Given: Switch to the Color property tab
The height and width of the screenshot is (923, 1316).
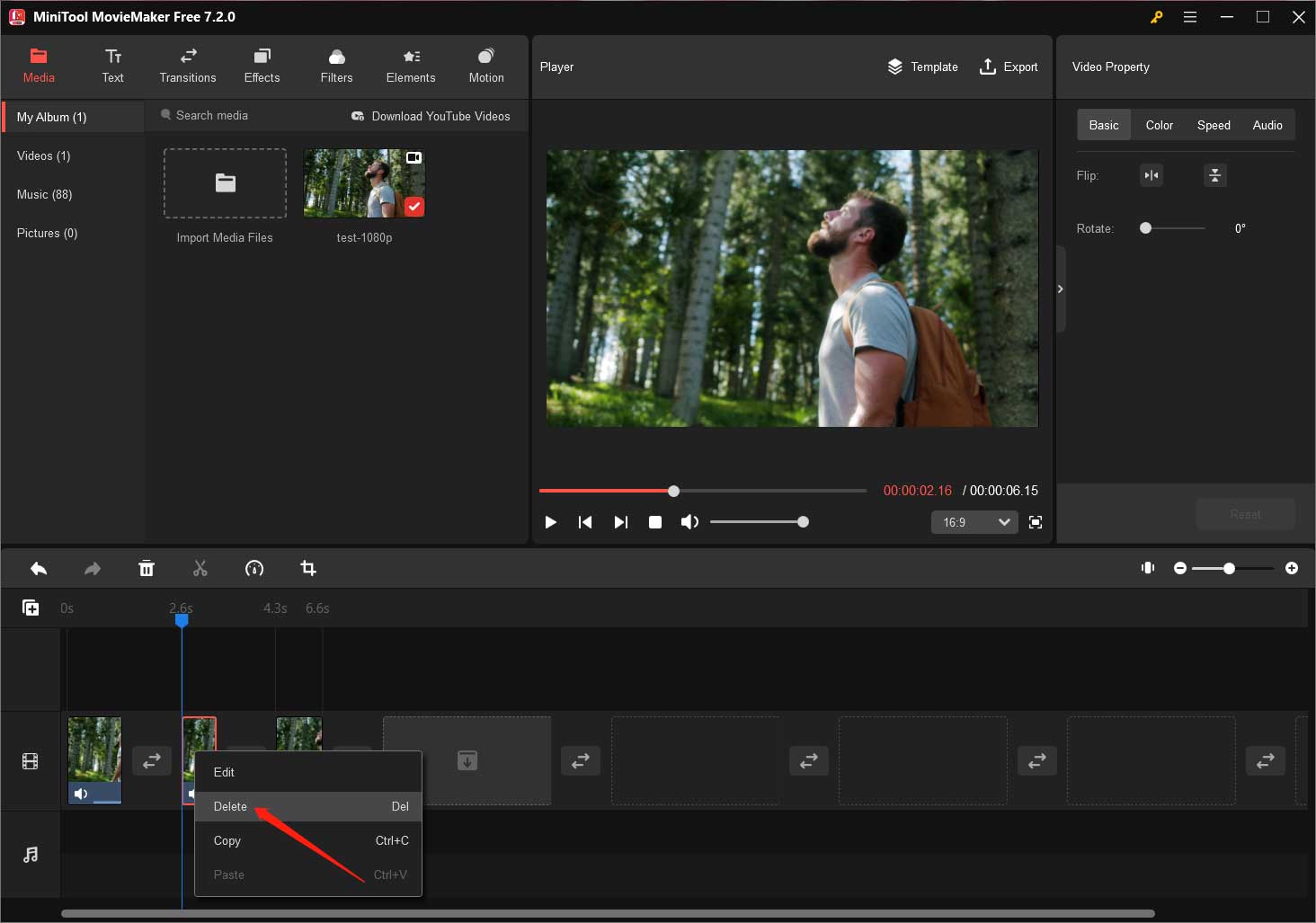Looking at the screenshot, I should pyautogui.click(x=1160, y=125).
